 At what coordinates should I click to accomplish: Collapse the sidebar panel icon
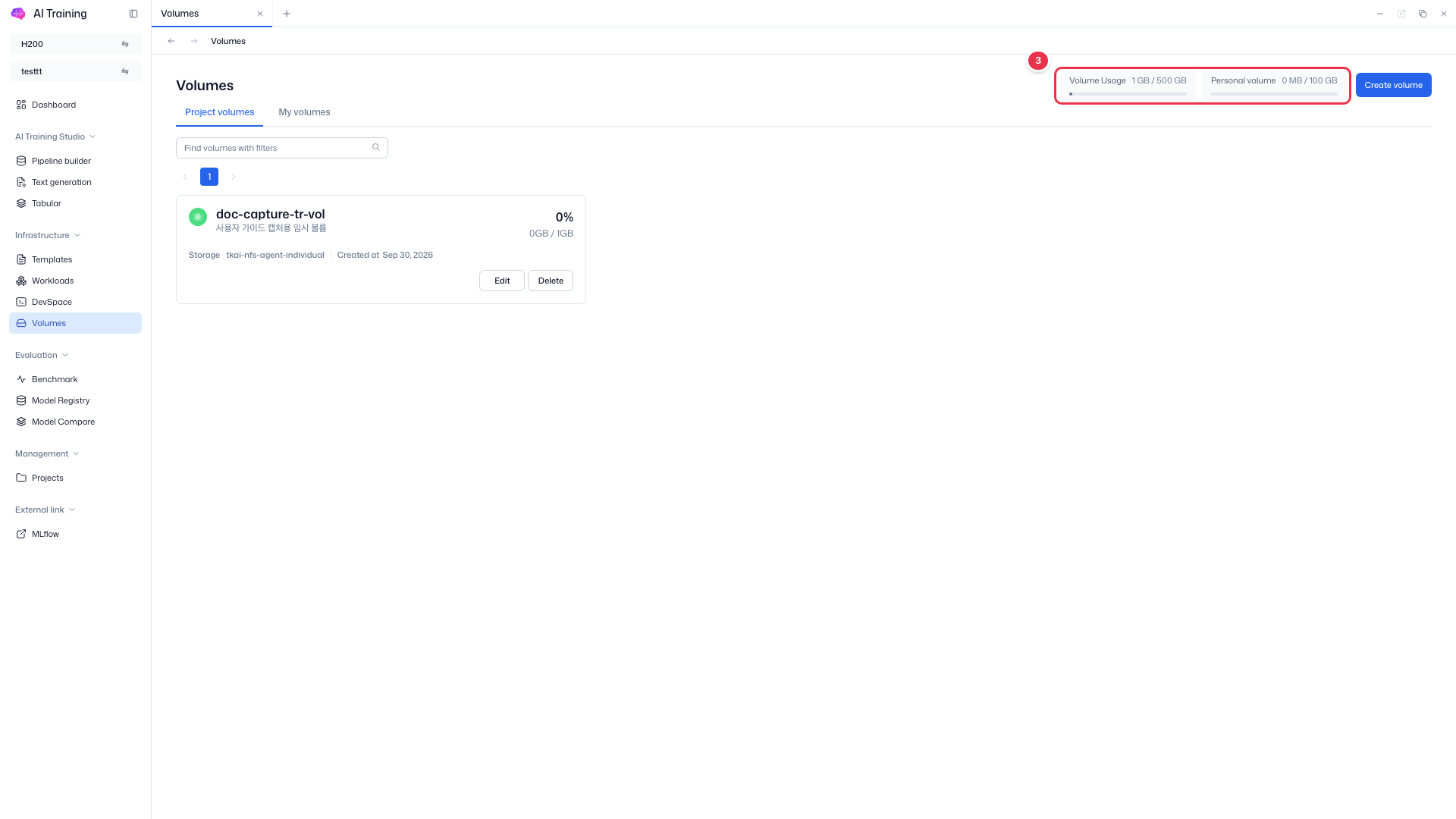click(133, 14)
